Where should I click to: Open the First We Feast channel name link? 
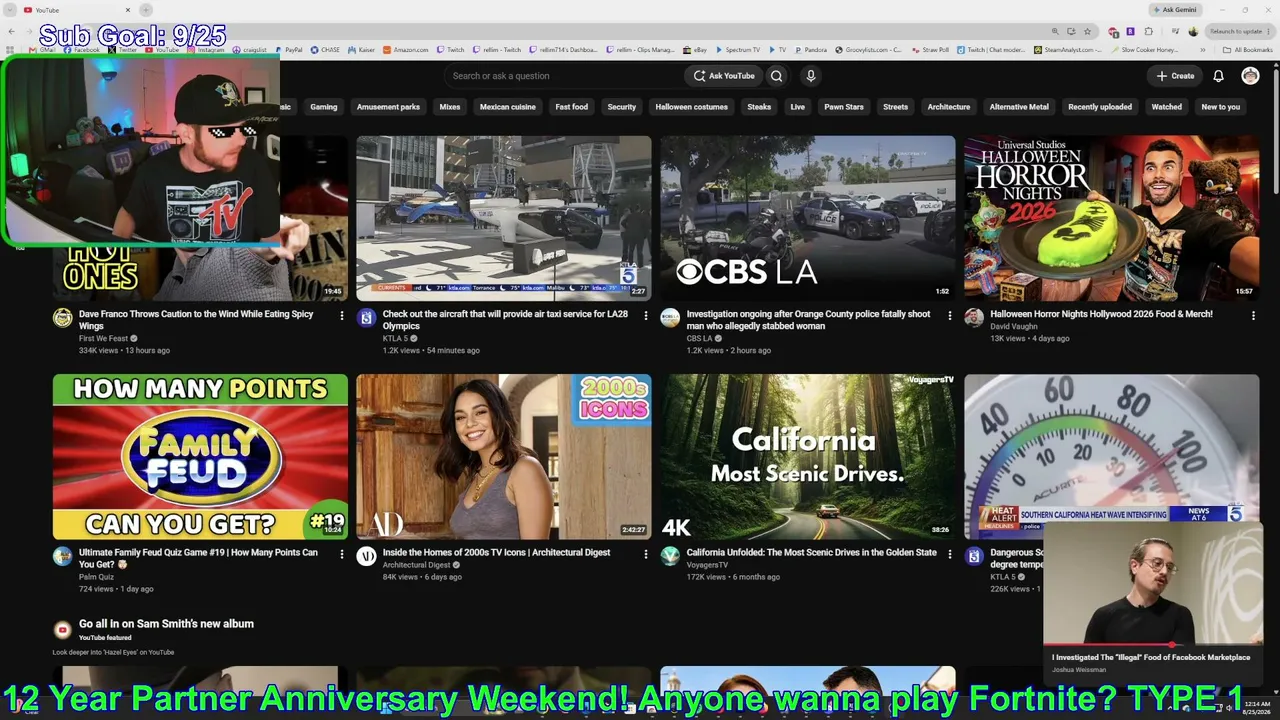coord(103,339)
